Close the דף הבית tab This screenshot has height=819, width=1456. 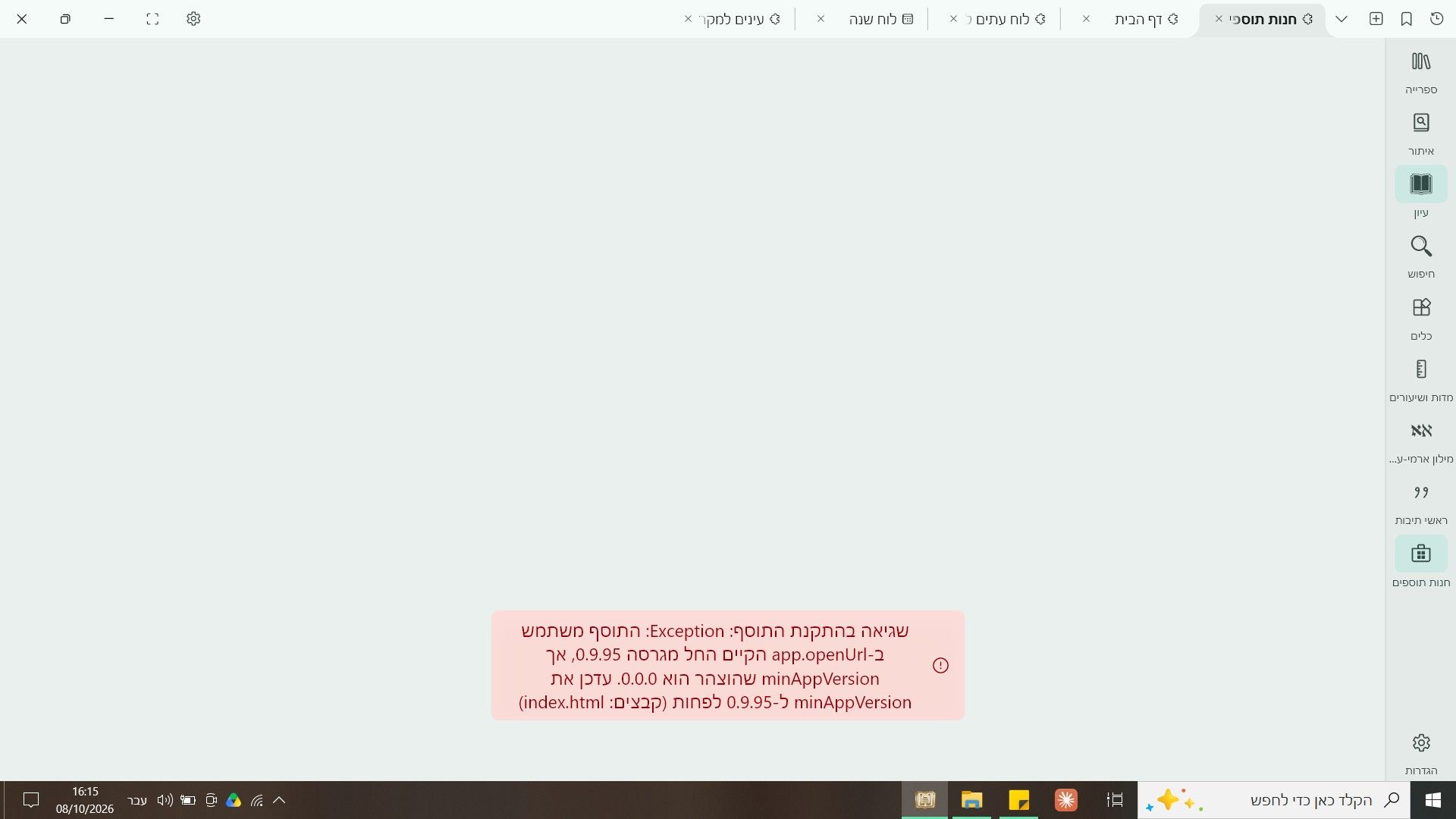click(x=1086, y=19)
